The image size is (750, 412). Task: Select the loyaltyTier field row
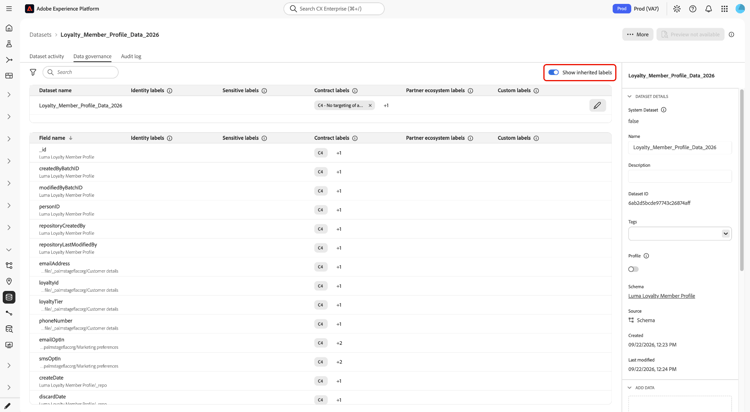(320, 305)
